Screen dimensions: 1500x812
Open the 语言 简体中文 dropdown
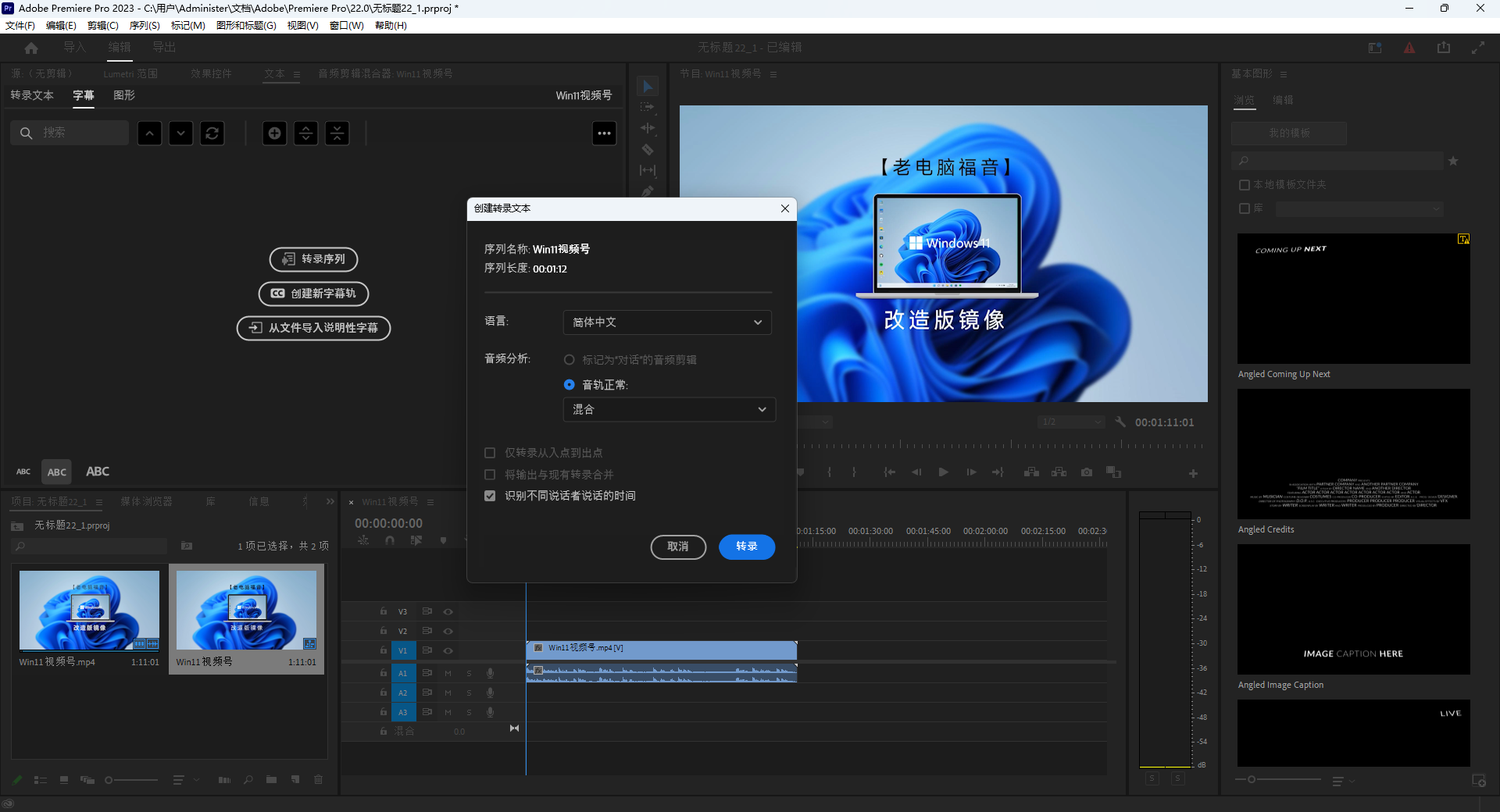[667, 322]
